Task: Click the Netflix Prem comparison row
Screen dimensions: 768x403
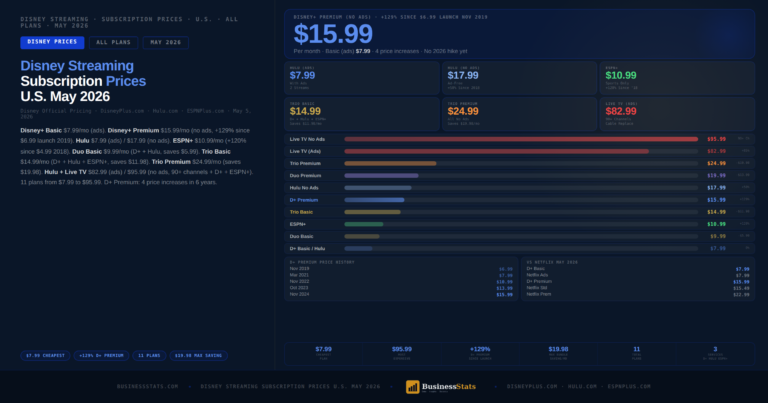Action: tap(638, 294)
